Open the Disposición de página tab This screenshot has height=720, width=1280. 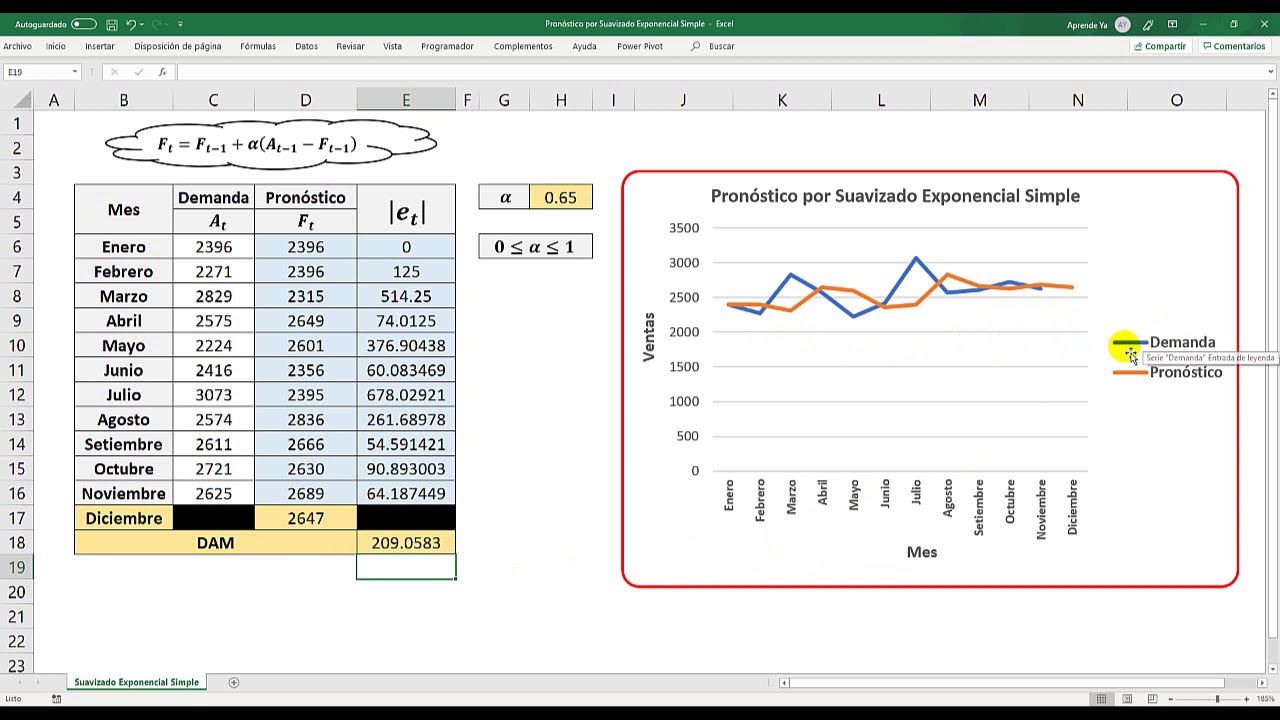(x=178, y=46)
